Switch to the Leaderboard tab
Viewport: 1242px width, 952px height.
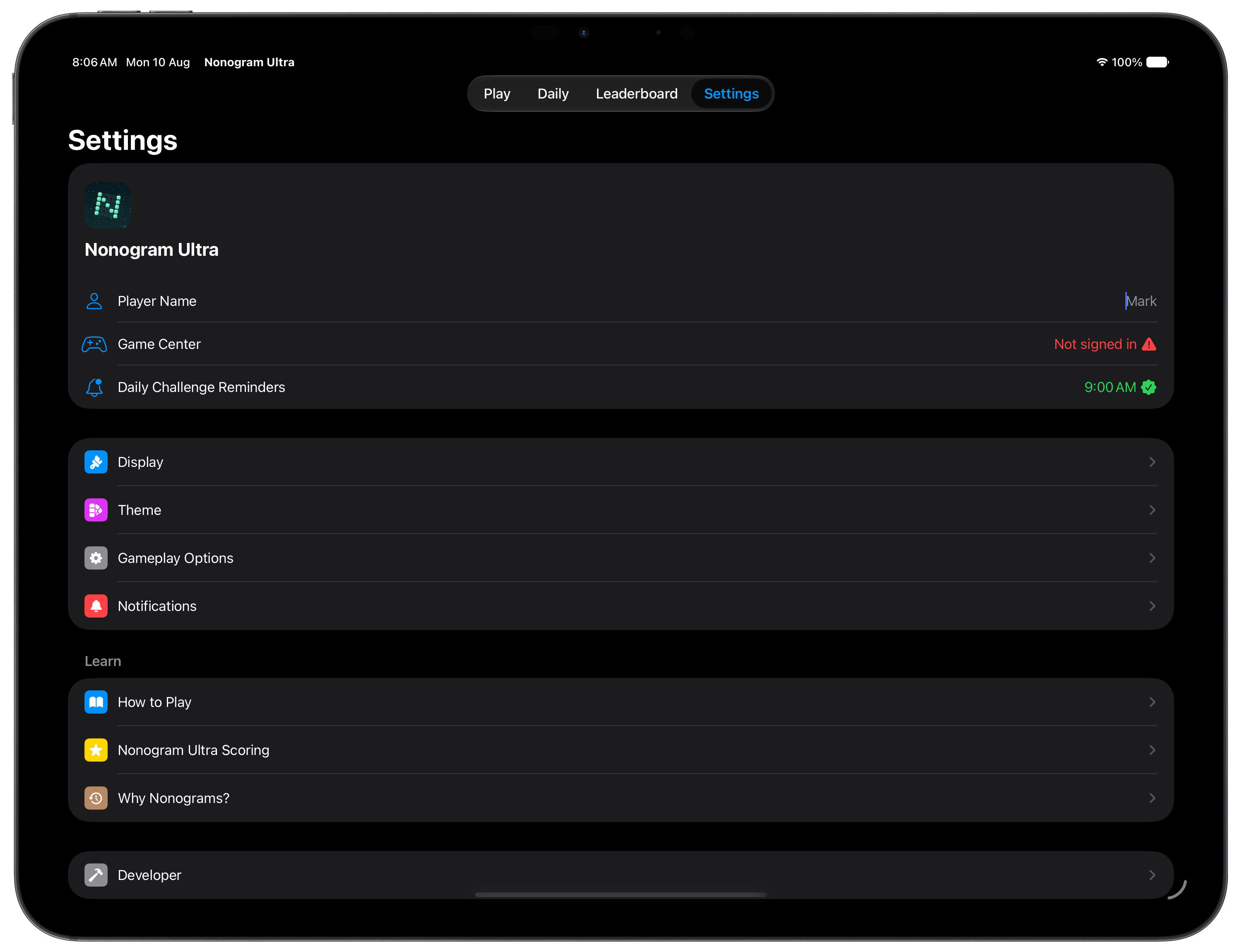637,94
